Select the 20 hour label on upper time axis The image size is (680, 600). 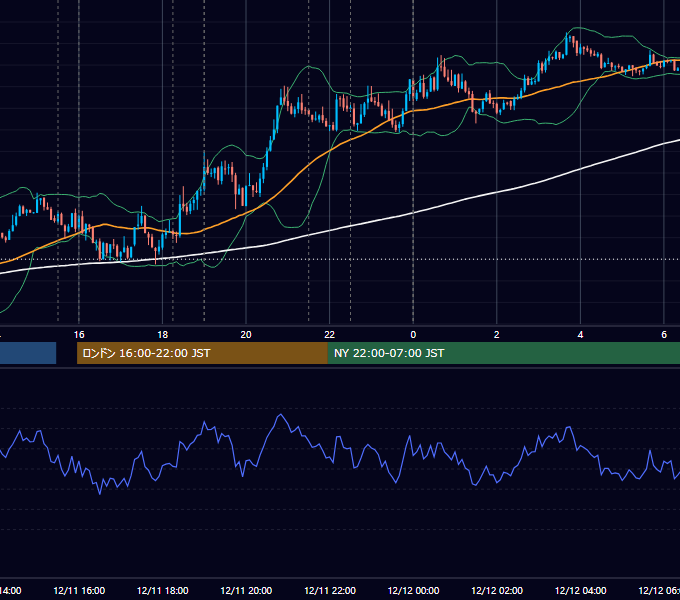pyautogui.click(x=246, y=335)
